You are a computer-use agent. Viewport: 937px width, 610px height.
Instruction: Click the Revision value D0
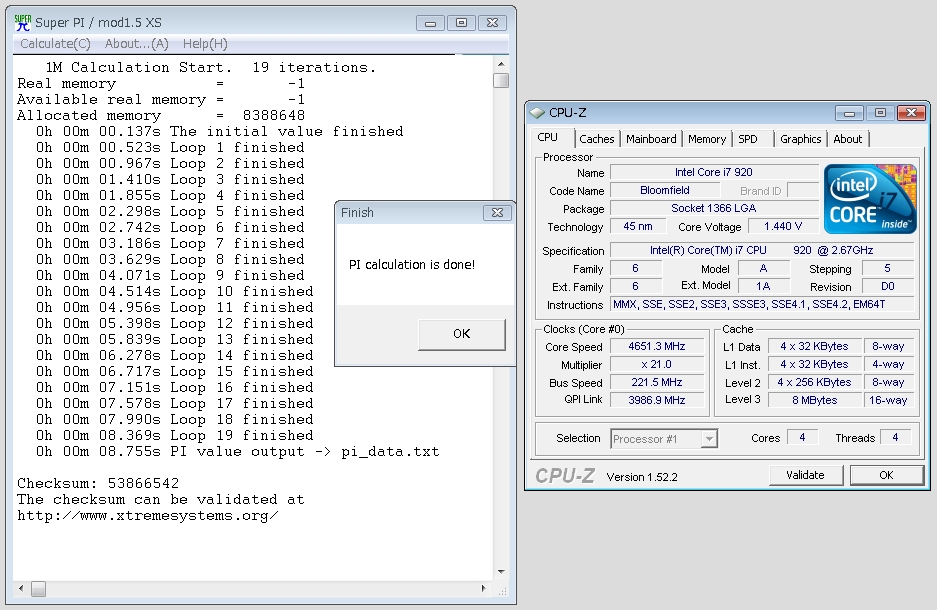point(888,286)
